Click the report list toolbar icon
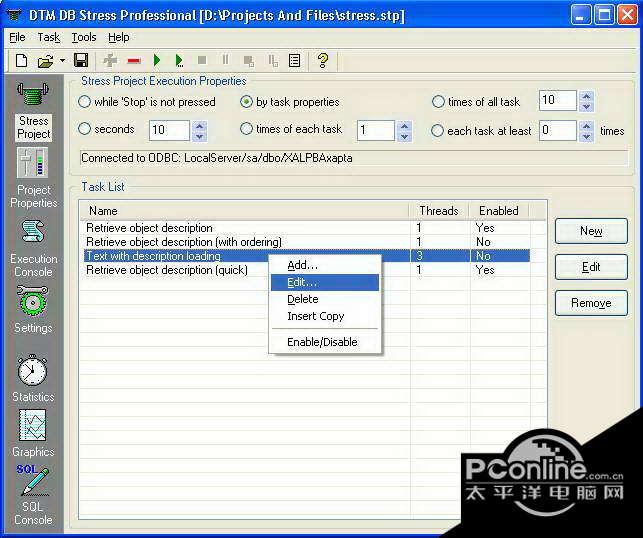Image resolution: width=643 pixels, height=538 pixels. 294,61
